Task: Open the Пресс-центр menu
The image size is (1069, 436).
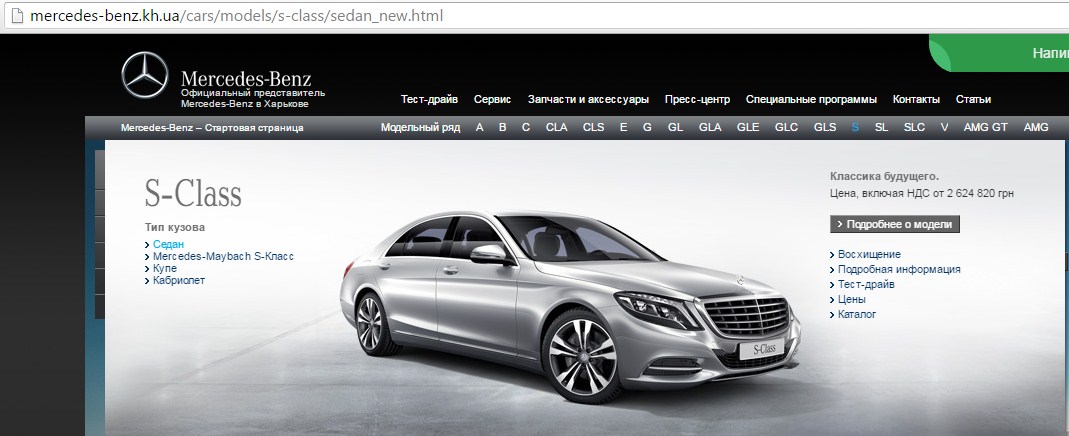Action: pos(697,99)
